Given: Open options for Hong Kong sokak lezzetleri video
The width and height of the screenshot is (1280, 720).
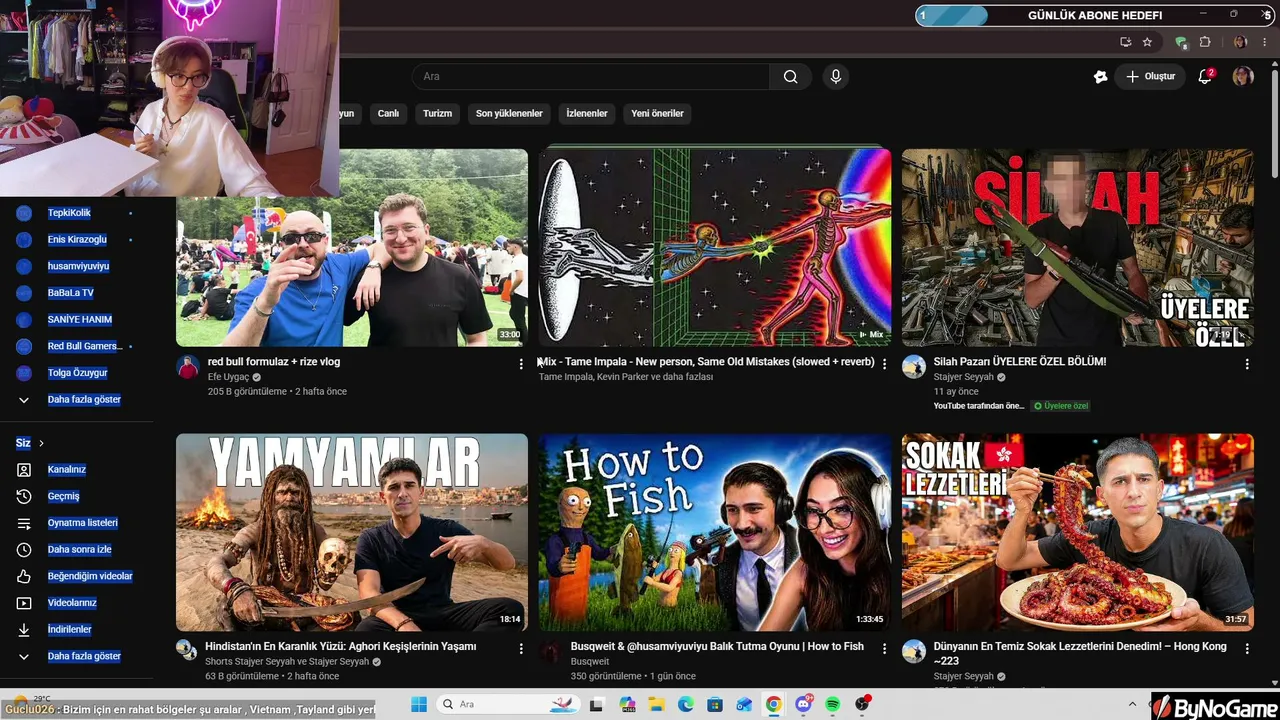Looking at the screenshot, I should click(x=1247, y=649).
